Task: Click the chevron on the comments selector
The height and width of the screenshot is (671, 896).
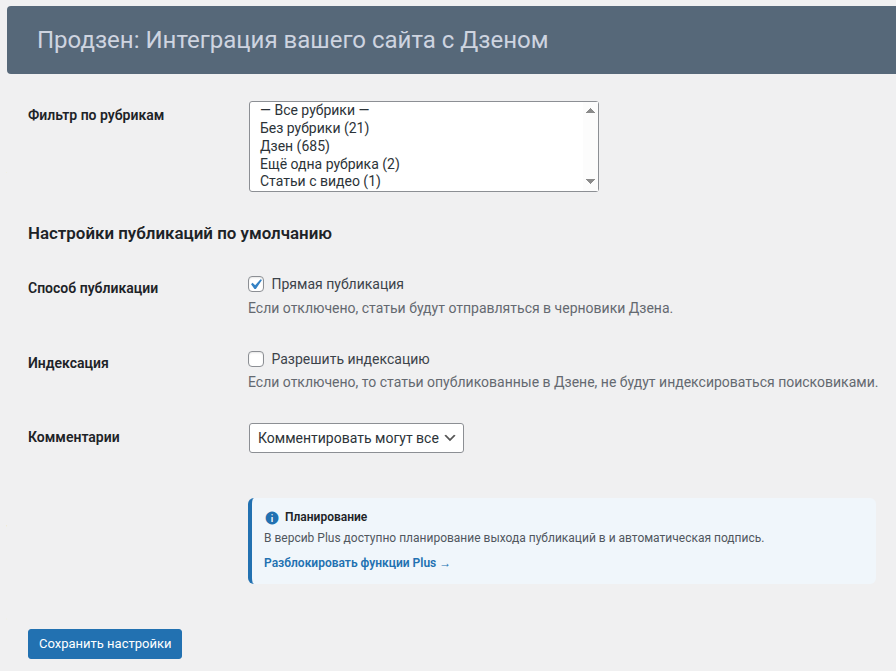Action: (x=448, y=438)
